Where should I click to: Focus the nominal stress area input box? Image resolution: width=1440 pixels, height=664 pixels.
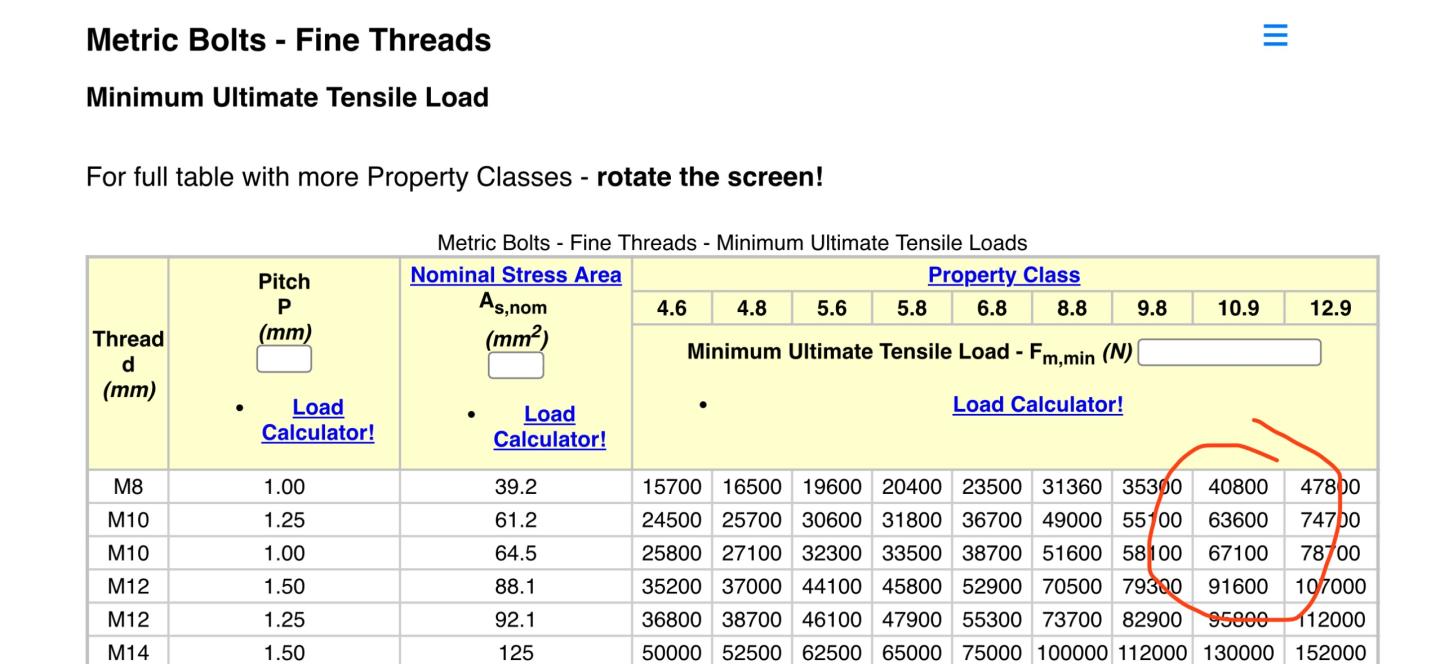click(515, 366)
